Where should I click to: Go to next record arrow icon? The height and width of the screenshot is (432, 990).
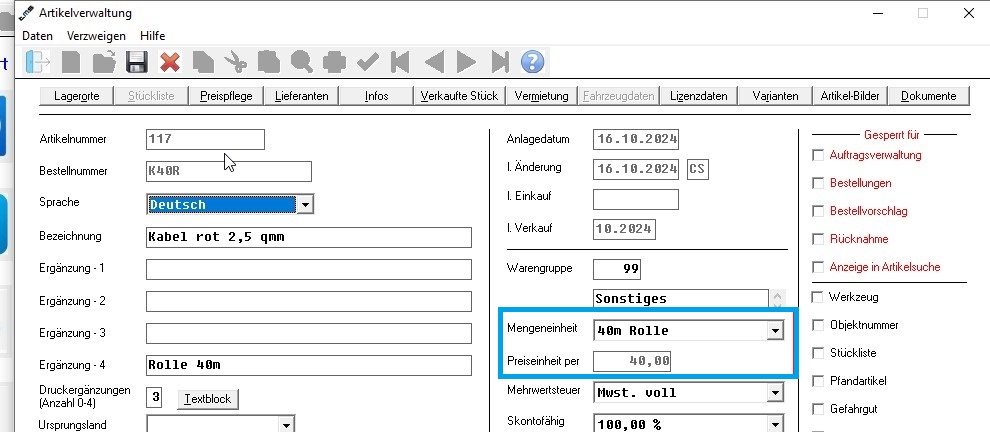click(x=467, y=62)
